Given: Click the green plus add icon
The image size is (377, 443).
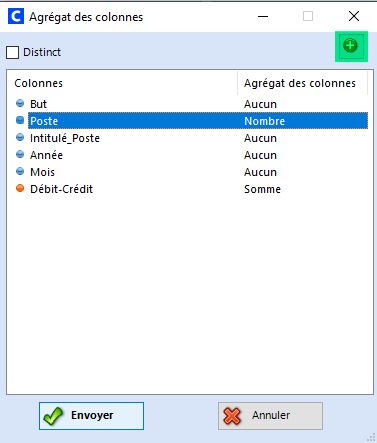Looking at the screenshot, I should (x=351, y=46).
